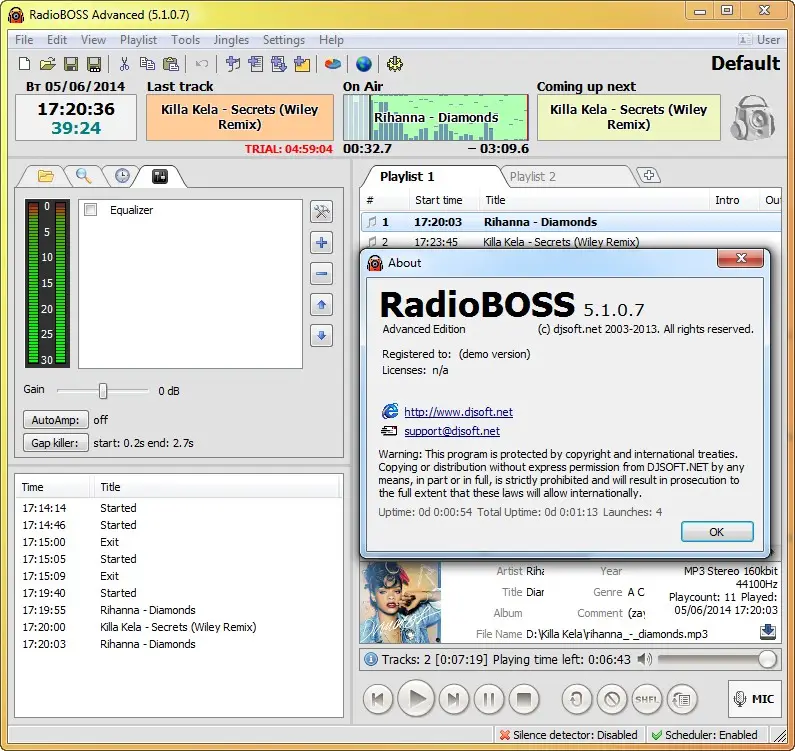Remove a DSP plugin with the minus button

pos(321,274)
